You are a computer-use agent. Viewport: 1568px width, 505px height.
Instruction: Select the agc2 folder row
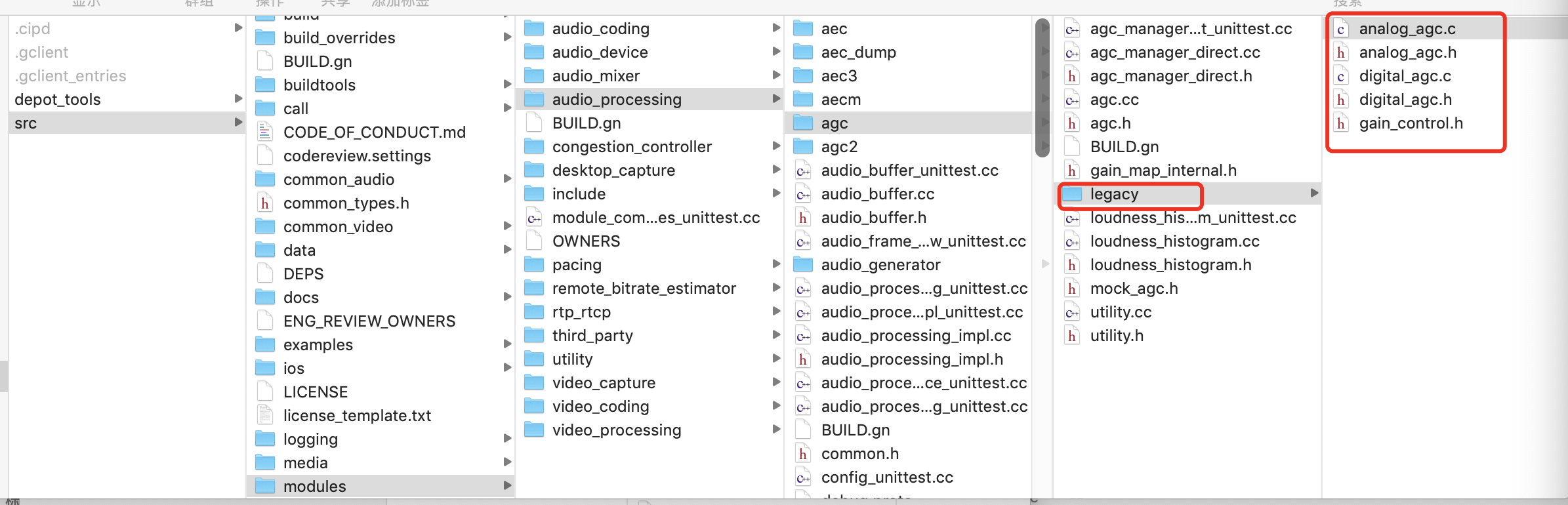[x=839, y=147]
